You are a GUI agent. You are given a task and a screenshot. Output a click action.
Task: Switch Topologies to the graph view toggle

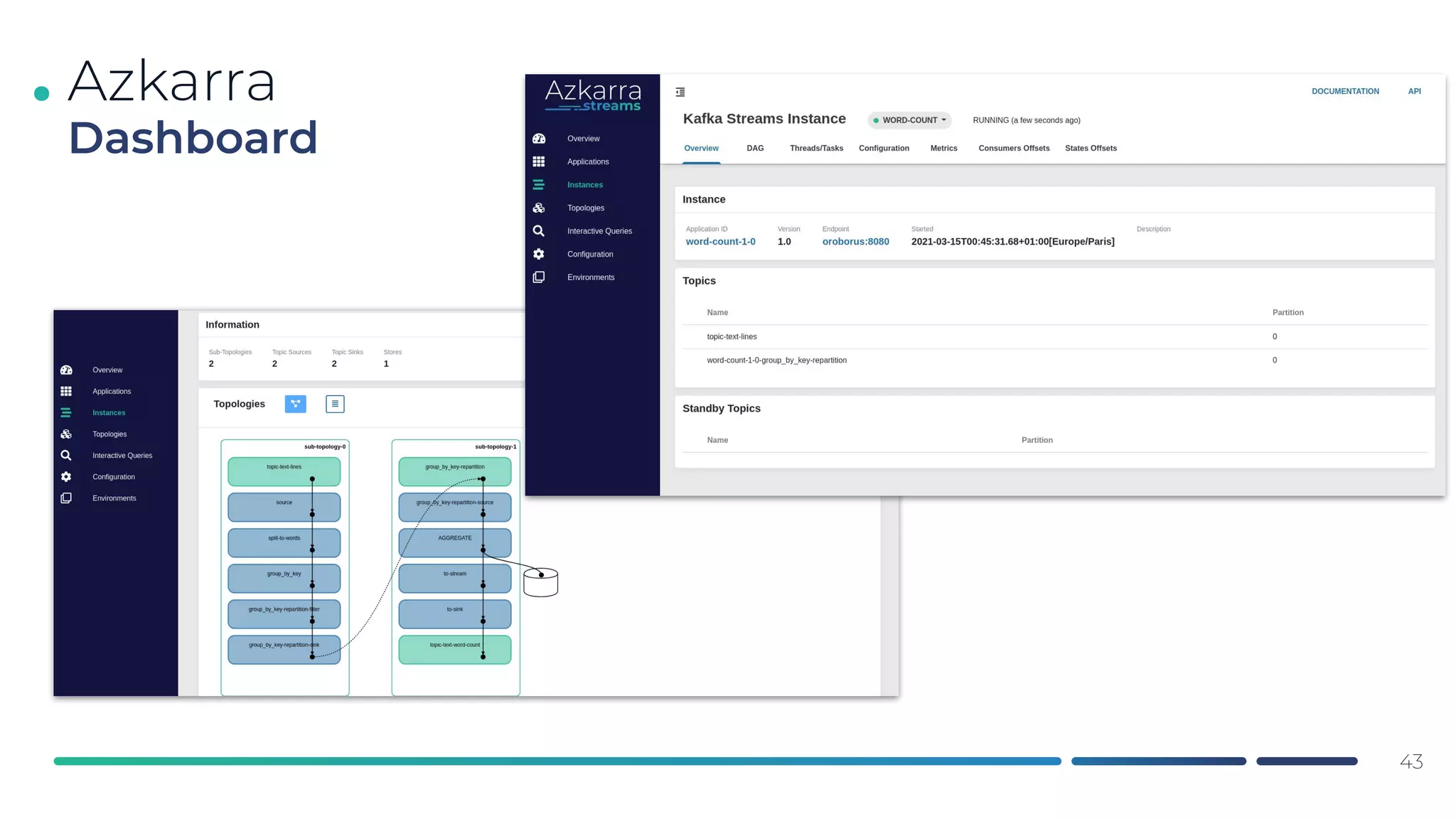click(295, 404)
